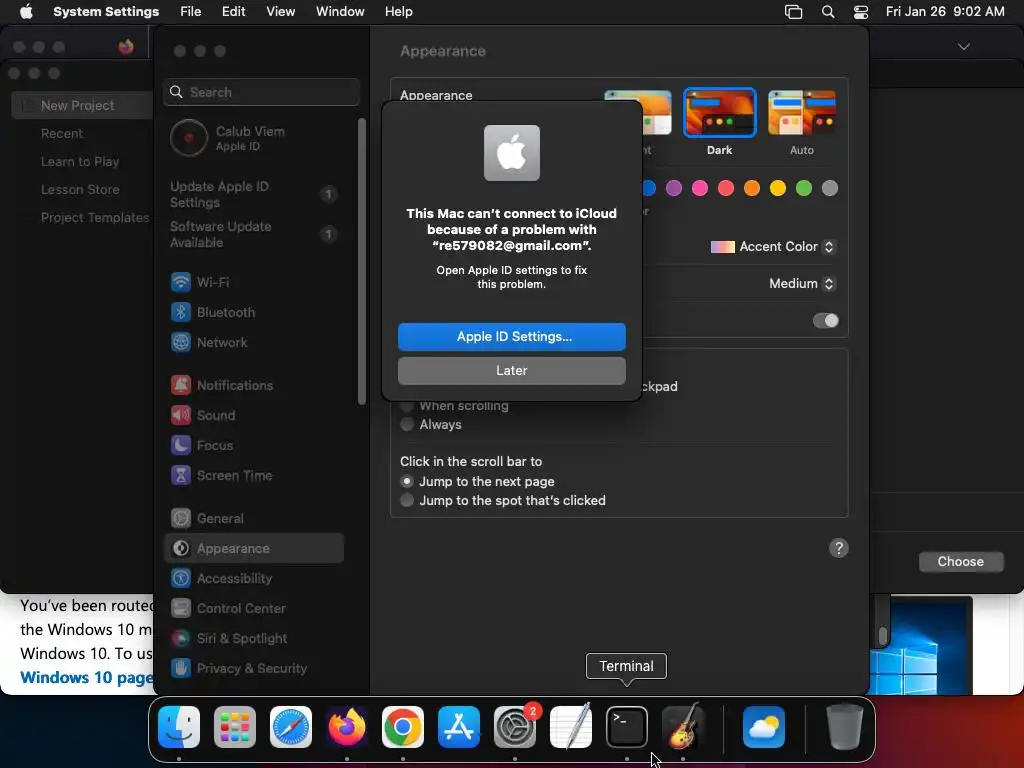The width and height of the screenshot is (1024, 768).
Task: Select Jump to the spot that's clicked
Action: (407, 500)
